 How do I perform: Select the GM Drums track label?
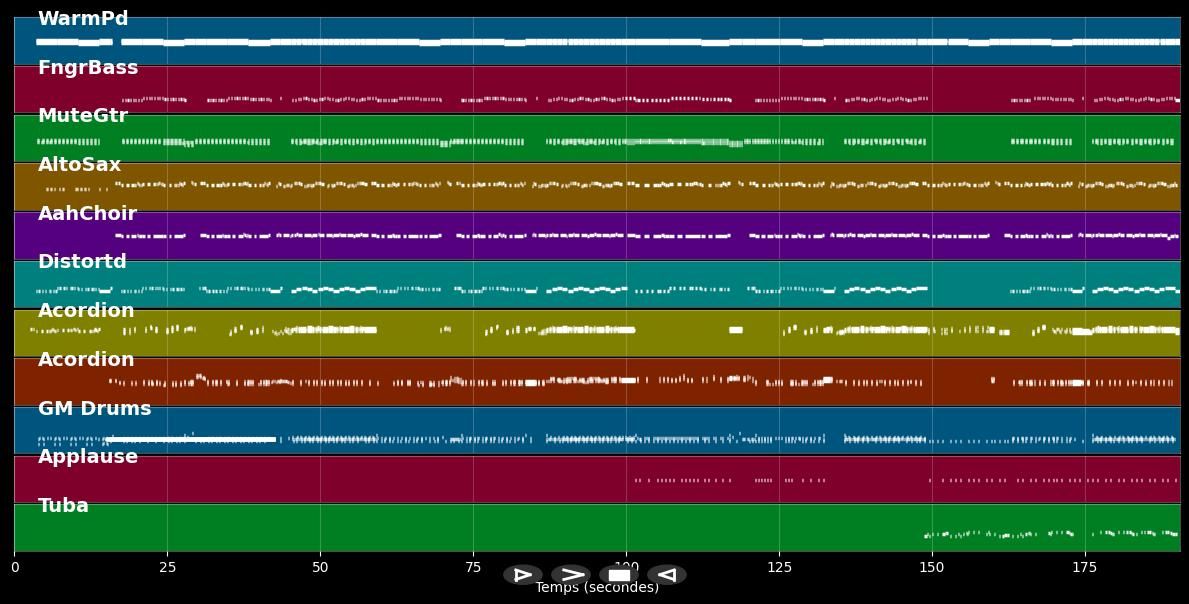[95, 408]
